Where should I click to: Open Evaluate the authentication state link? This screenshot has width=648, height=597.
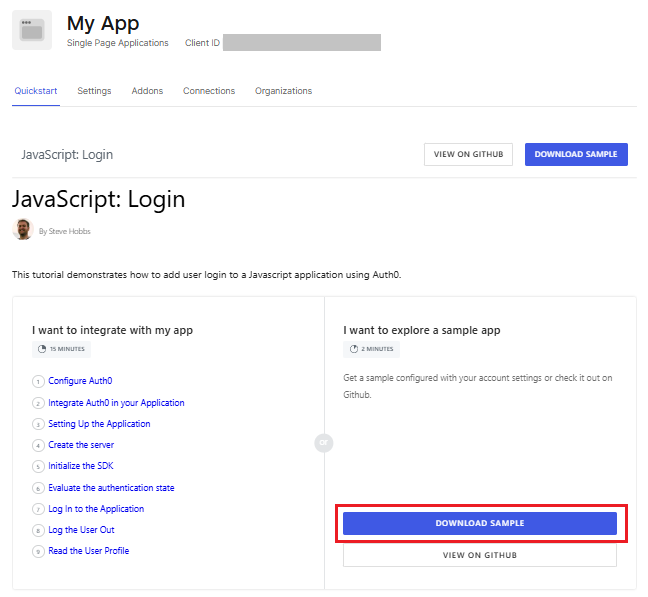(111, 488)
